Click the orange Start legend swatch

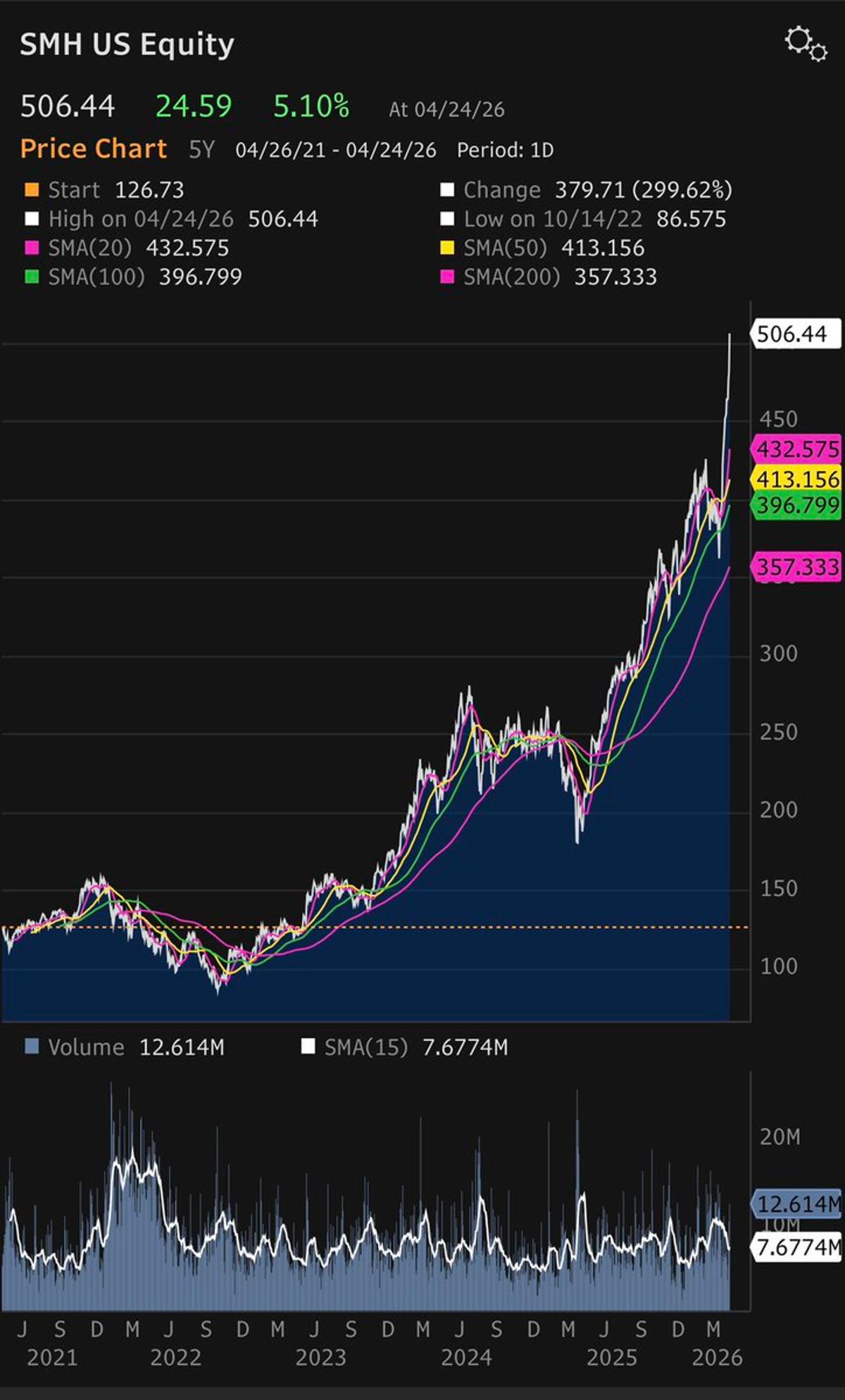point(32,190)
